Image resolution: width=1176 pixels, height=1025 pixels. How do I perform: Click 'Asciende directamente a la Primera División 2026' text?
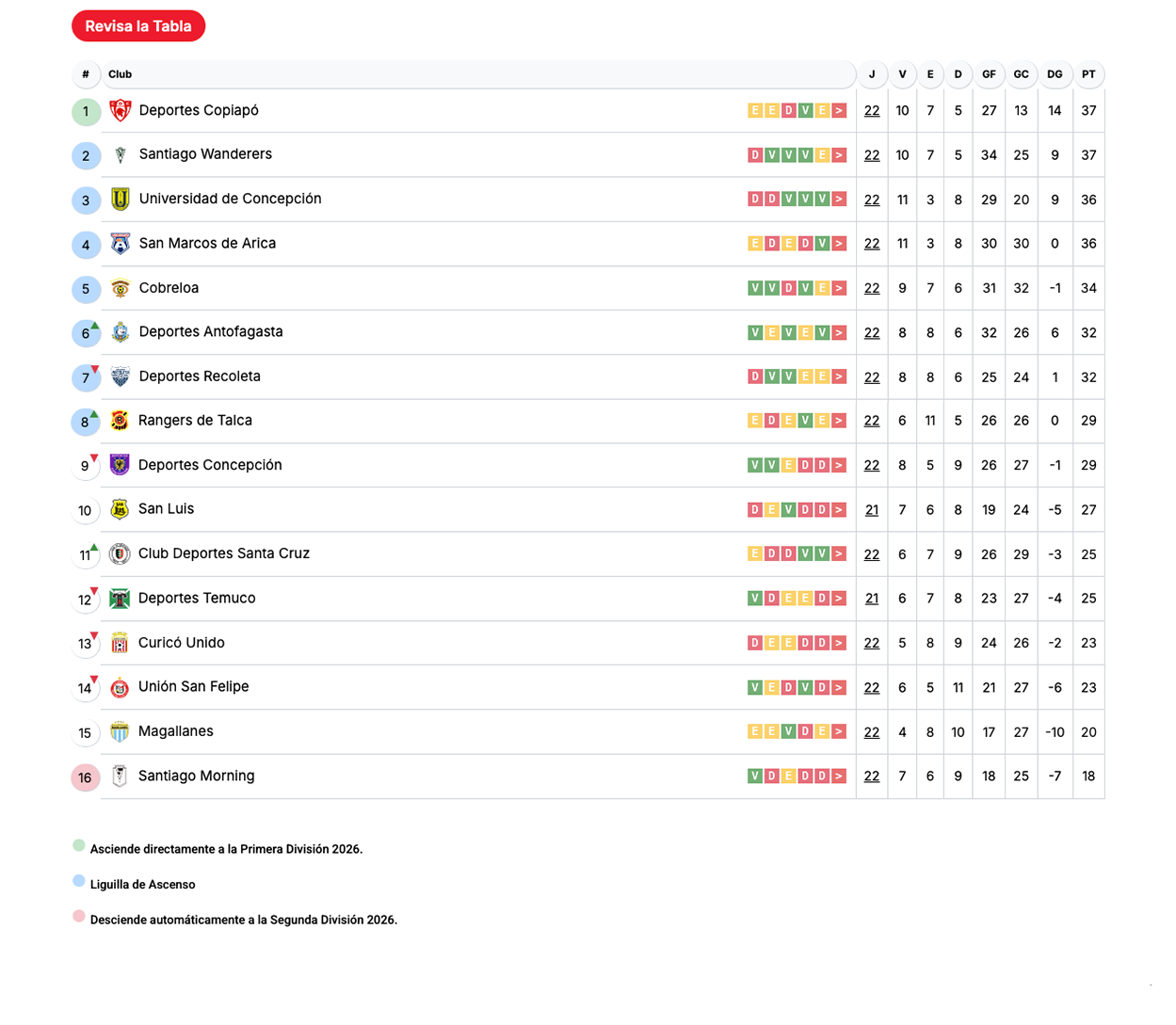pyautogui.click(x=226, y=849)
